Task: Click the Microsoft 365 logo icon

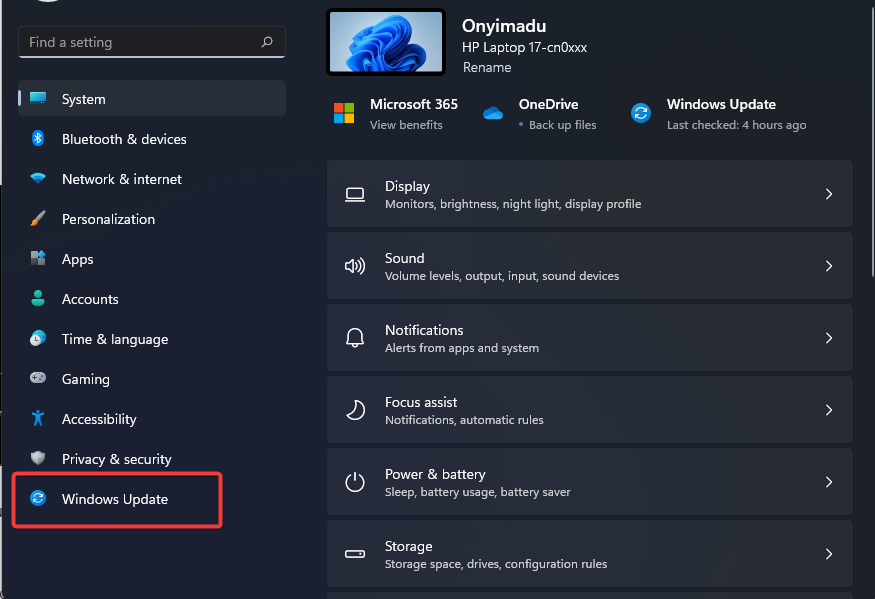Action: tap(344, 113)
